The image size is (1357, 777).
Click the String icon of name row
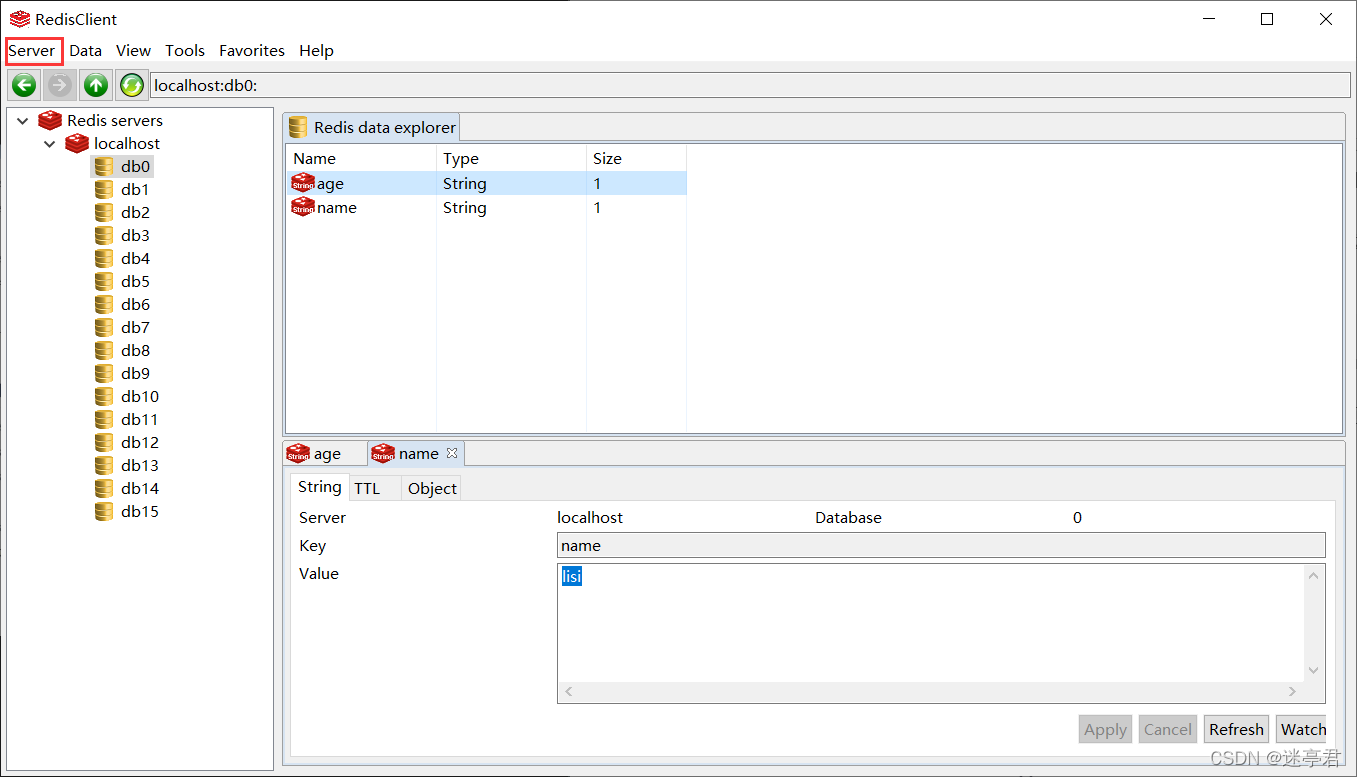coord(302,207)
